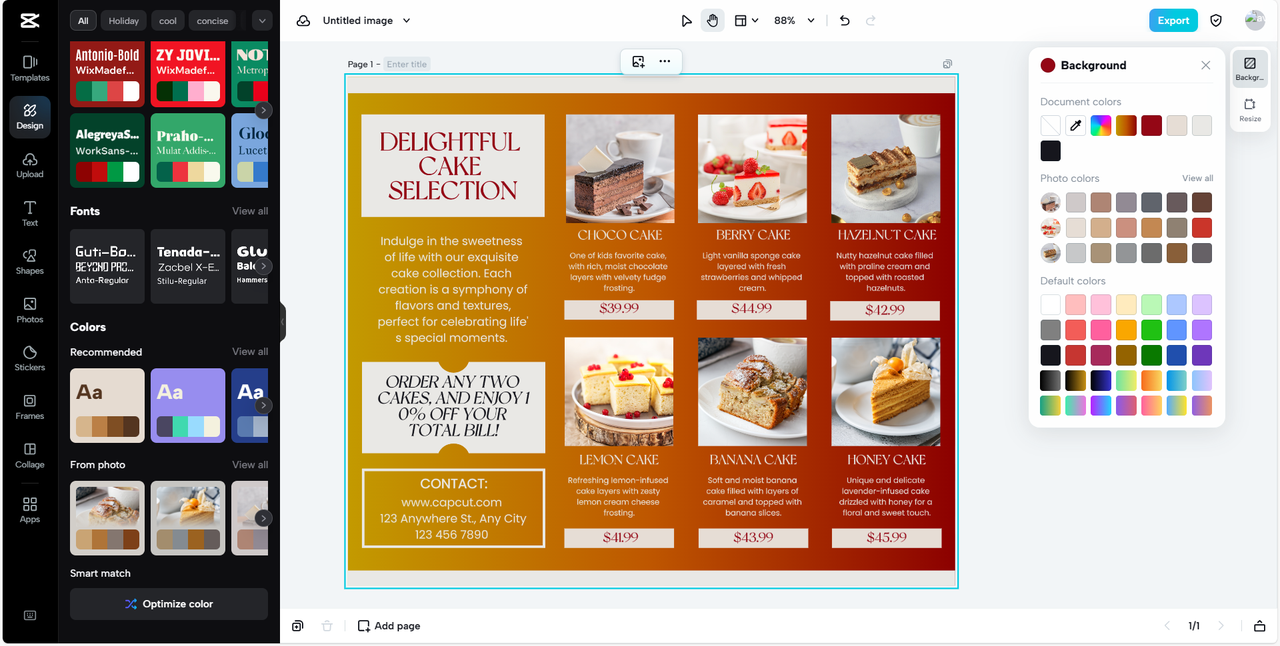Screen dimensions: 1280x646
Task: Expand the style filter tags dropdown
Action: [261, 20]
